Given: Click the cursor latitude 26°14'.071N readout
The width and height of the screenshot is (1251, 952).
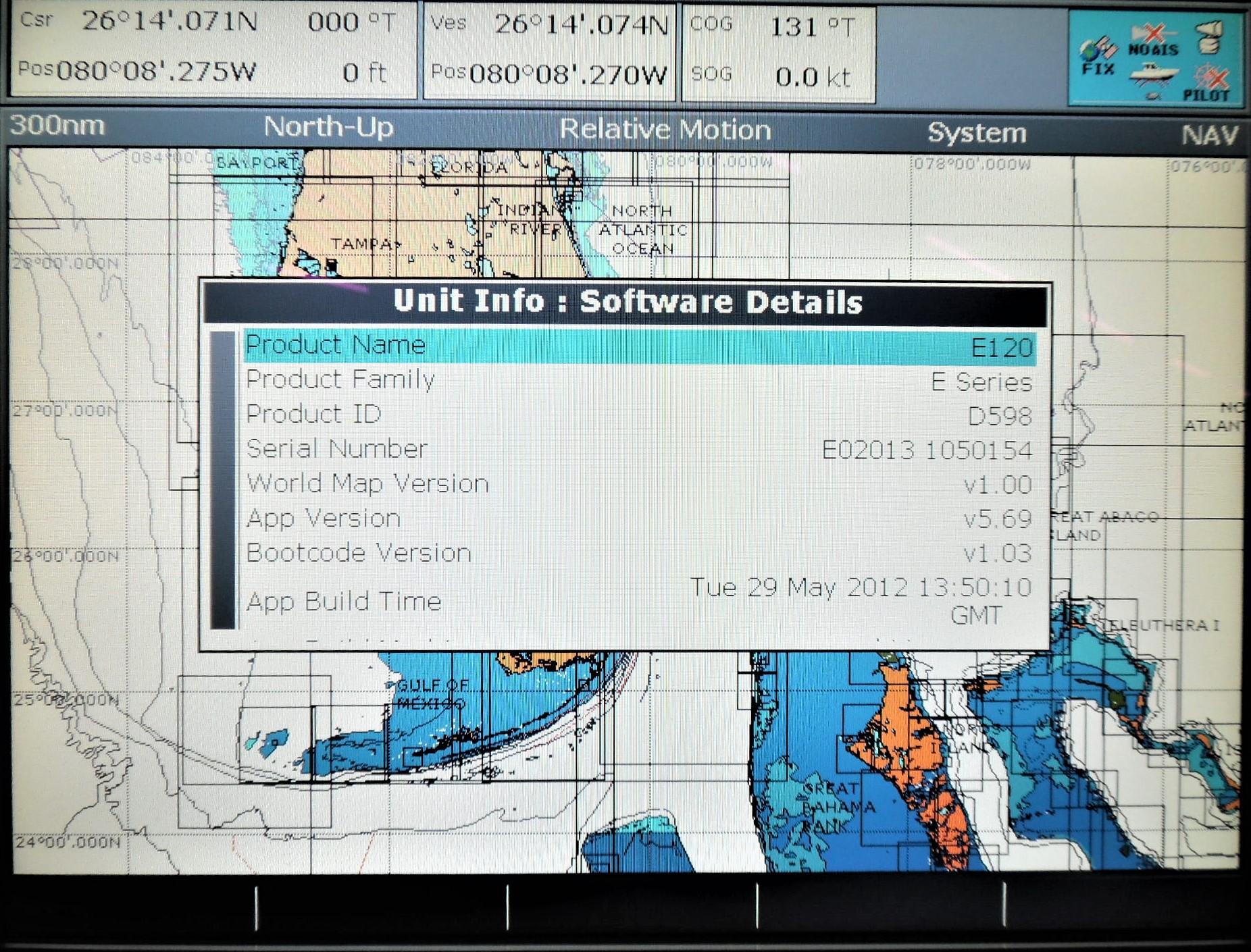Looking at the screenshot, I should click(x=170, y=22).
